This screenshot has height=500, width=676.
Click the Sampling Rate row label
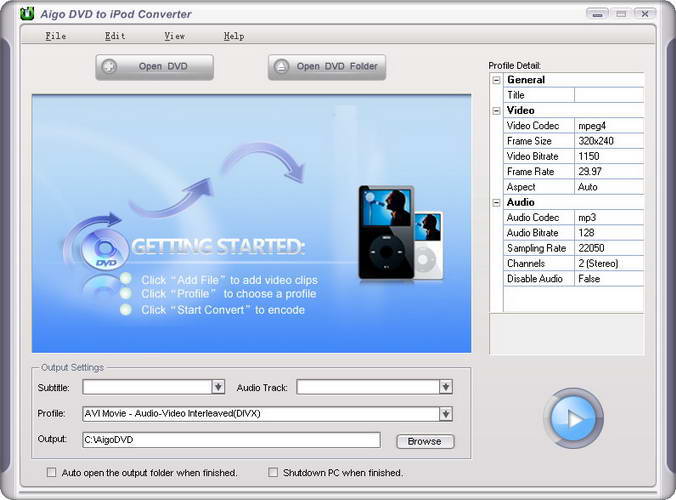coord(539,248)
